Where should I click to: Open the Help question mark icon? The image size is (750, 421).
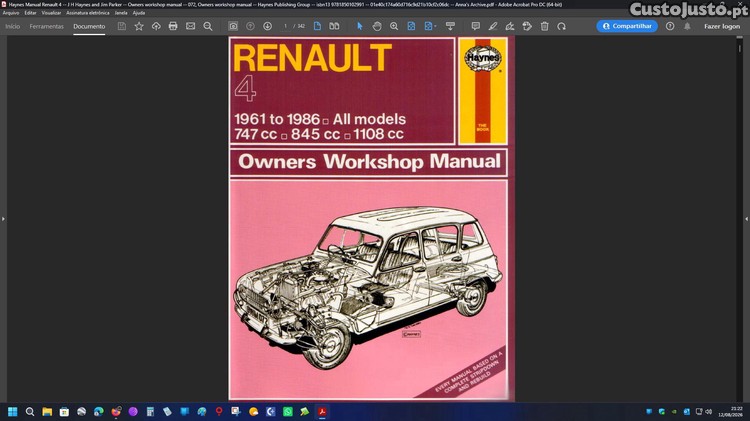(670, 26)
